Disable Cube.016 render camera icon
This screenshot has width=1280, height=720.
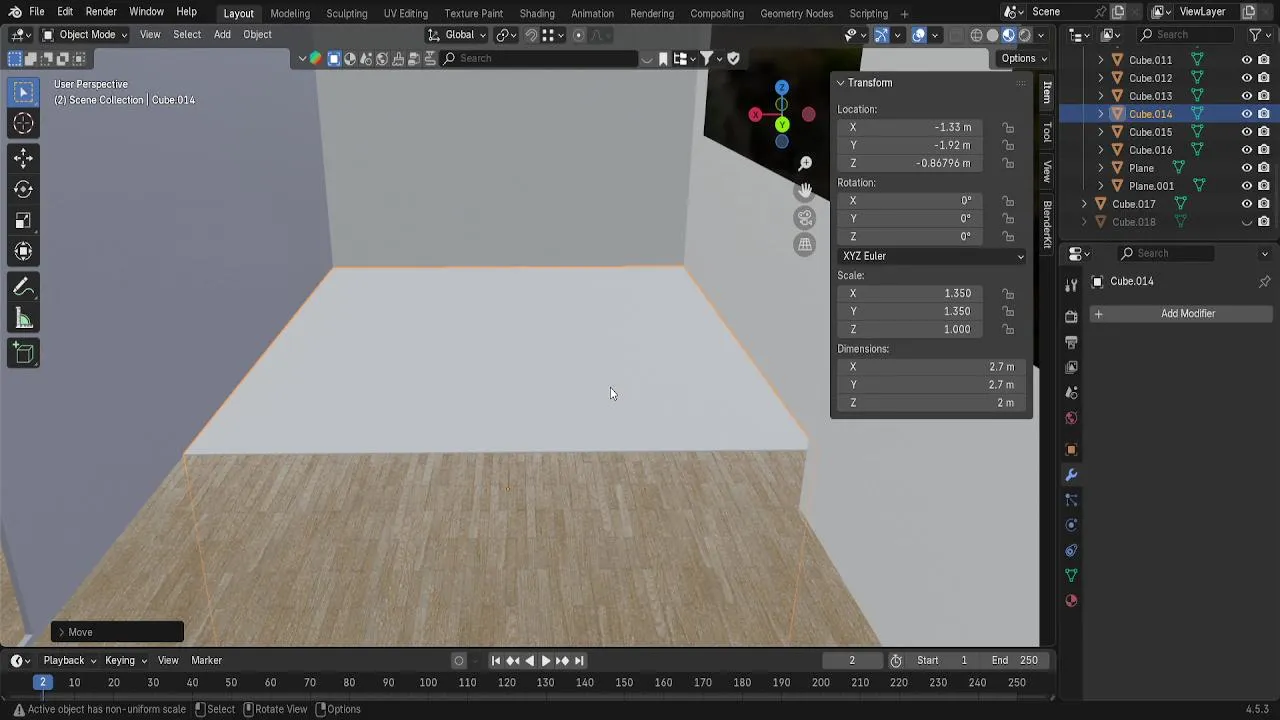click(1264, 150)
